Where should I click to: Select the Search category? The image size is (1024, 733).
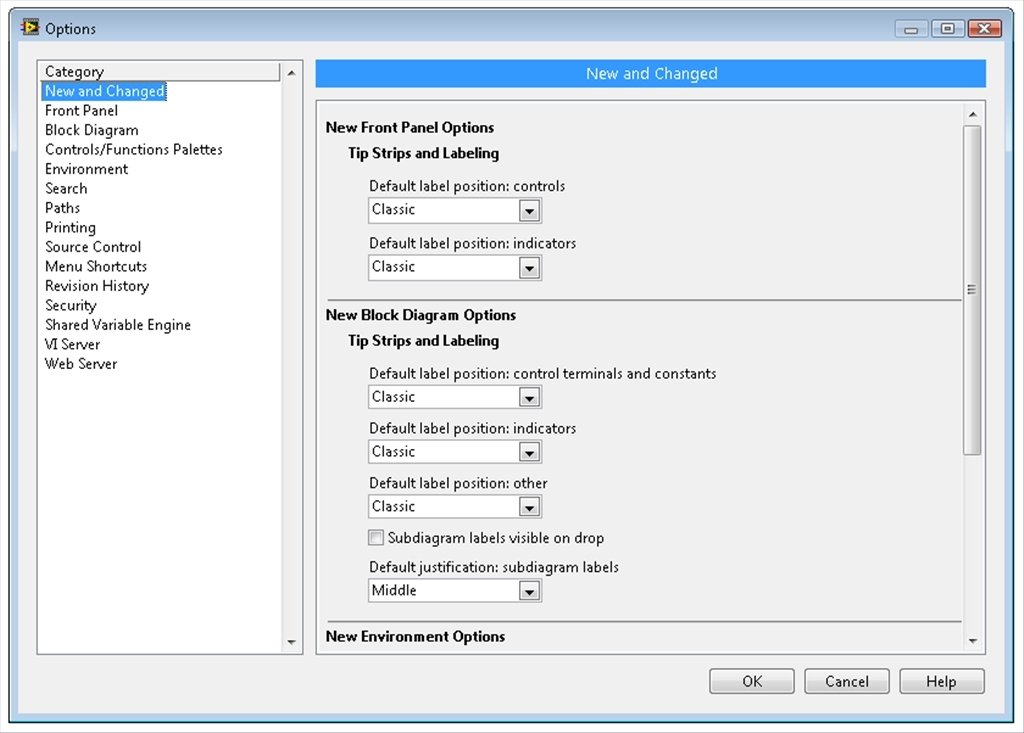click(66, 189)
